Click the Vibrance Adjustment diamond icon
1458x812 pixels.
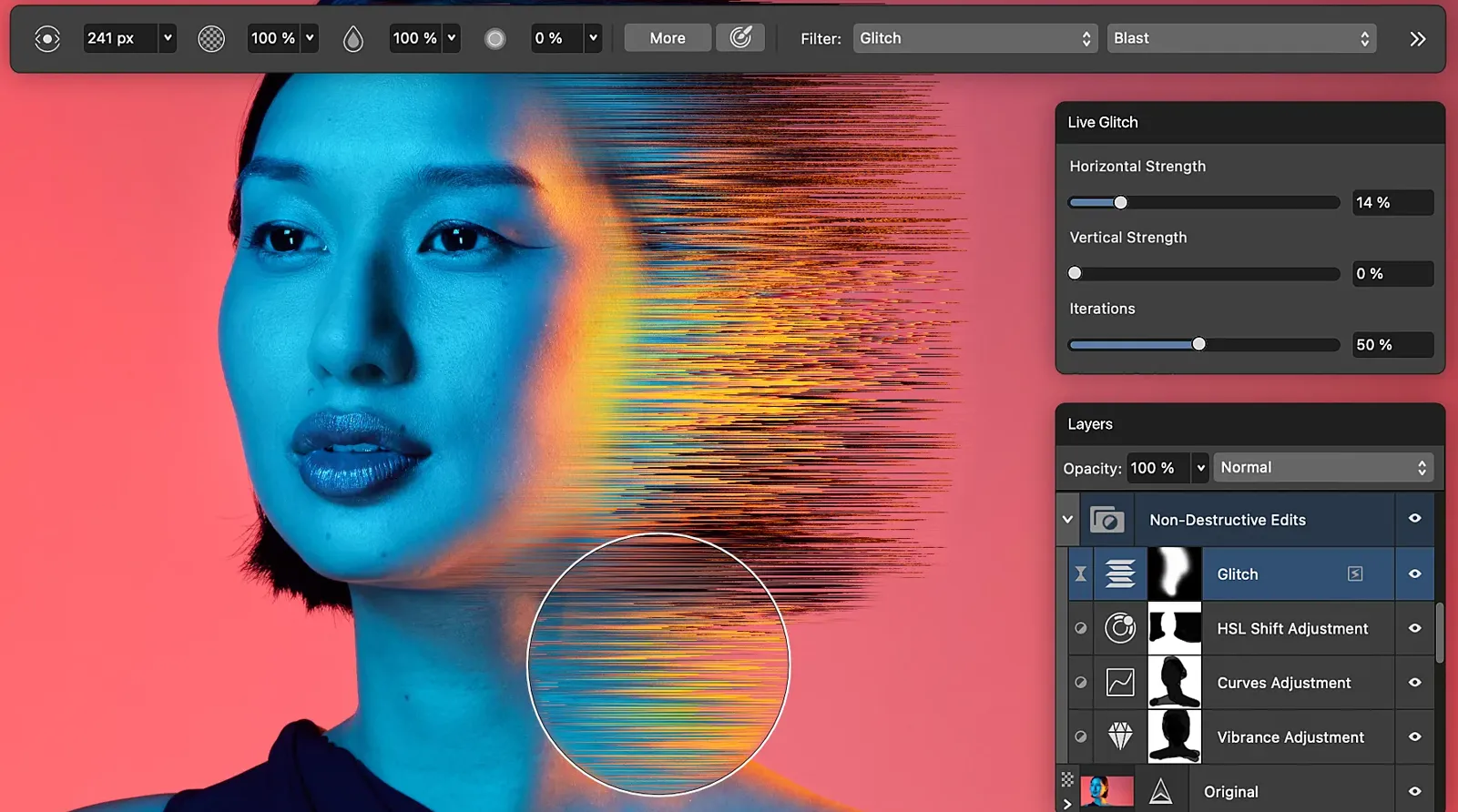click(x=1120, y=736)
